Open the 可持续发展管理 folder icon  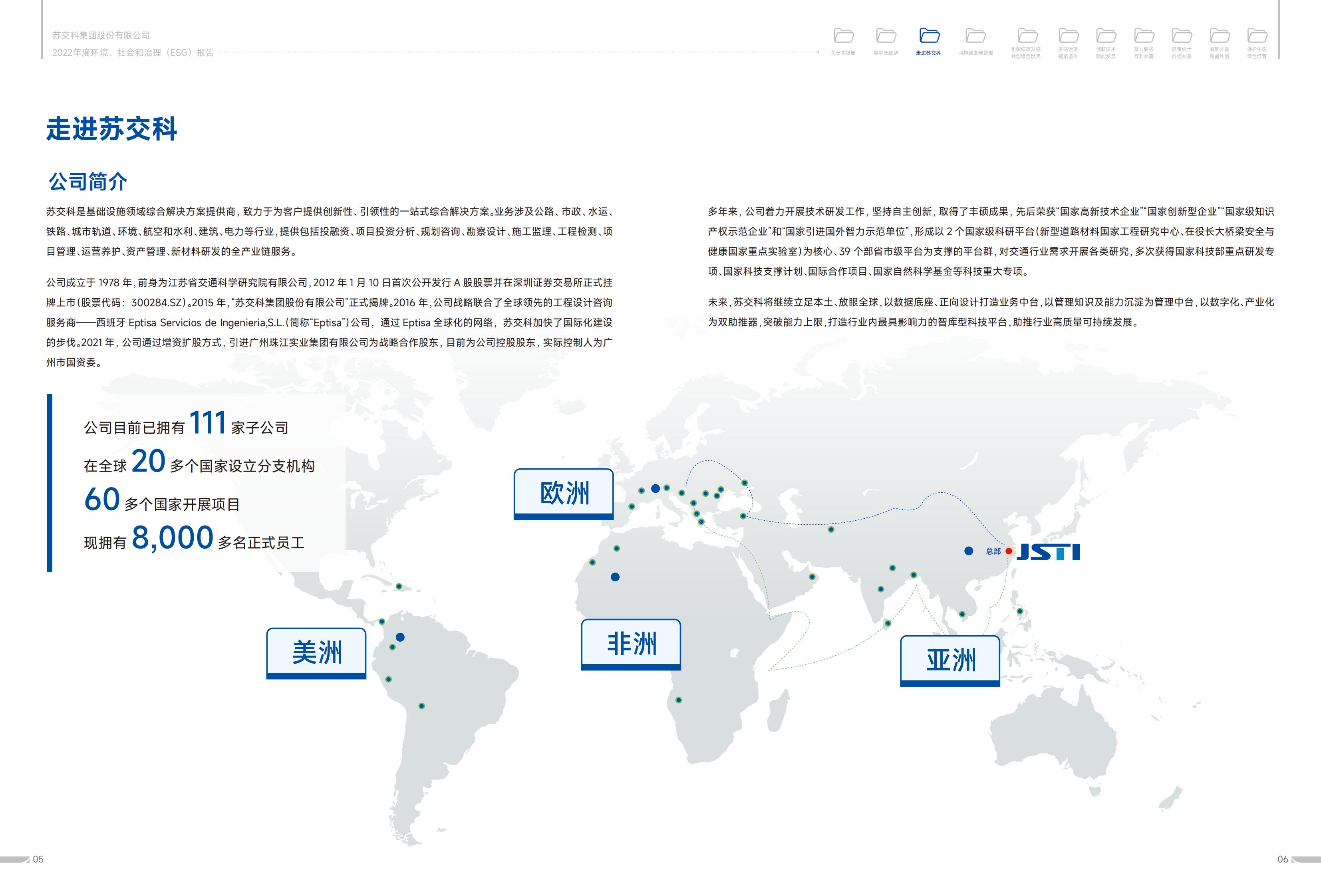click(975, 36)
